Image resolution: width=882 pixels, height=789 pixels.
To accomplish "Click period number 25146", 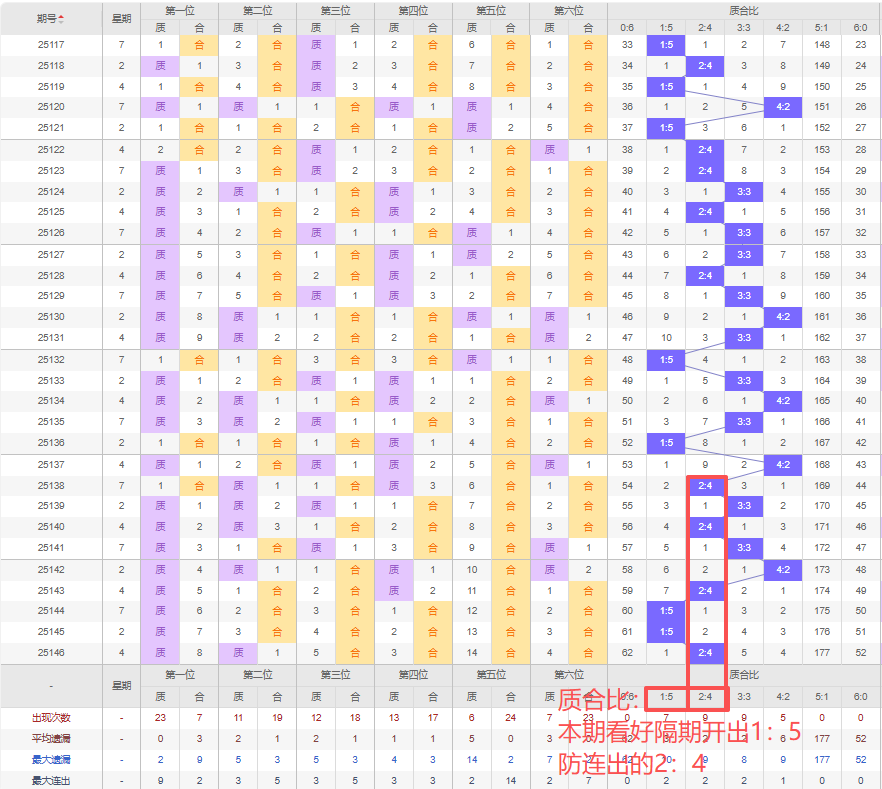I will pos(51,652).
